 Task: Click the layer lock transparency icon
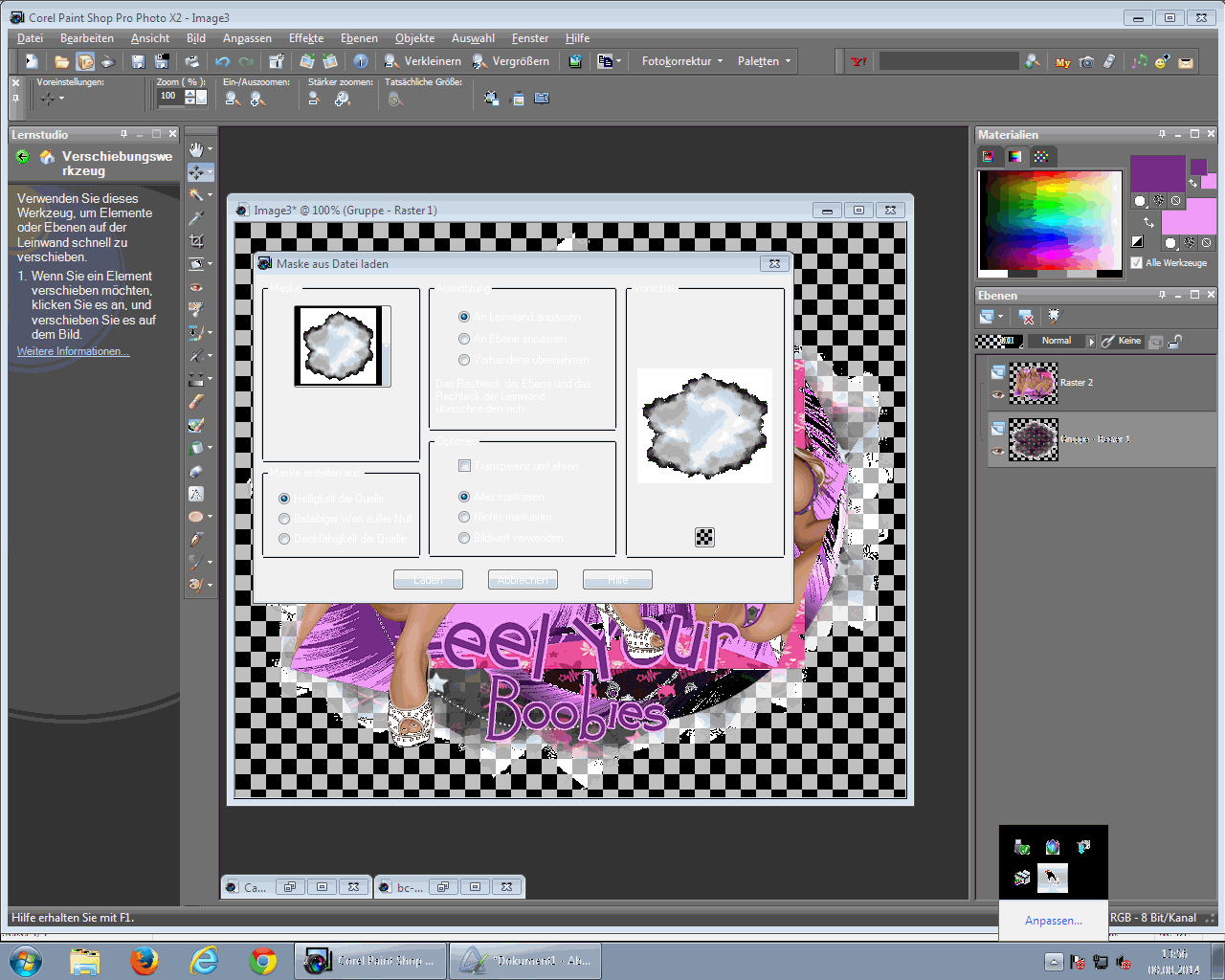(x=1175, y=341)
